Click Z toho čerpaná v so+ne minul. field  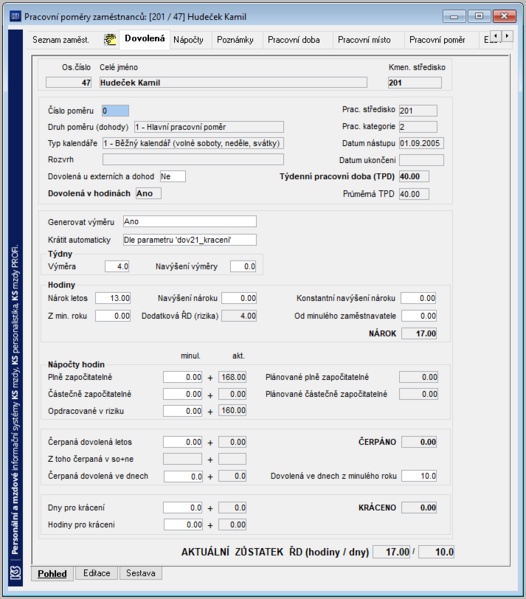[x=183, y=459]
